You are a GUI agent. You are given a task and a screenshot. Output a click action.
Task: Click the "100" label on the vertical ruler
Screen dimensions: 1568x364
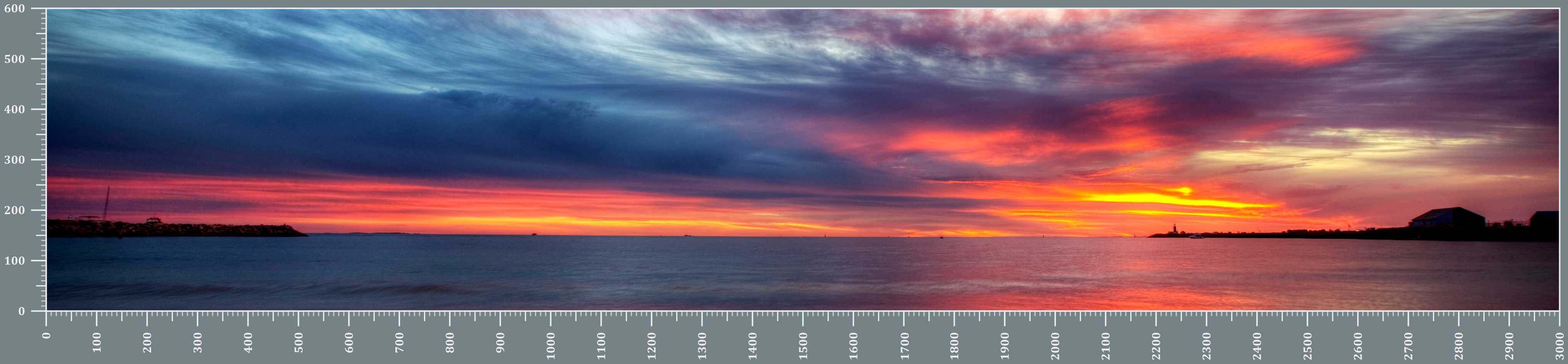14,261
